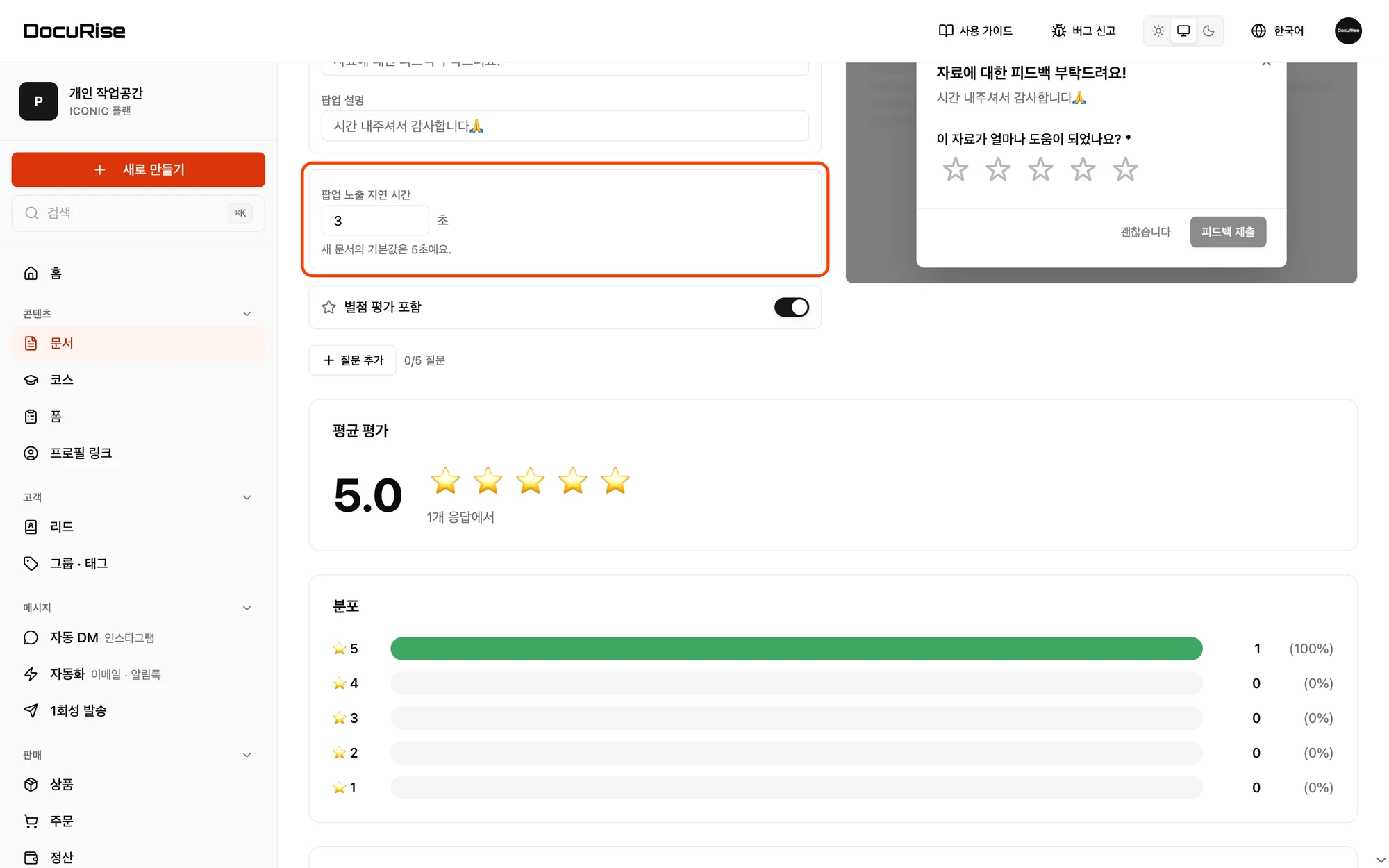
Task: Click 괜찮습니다 in the preview popup
Action: pyautogui.click(x=1145, y=232)
